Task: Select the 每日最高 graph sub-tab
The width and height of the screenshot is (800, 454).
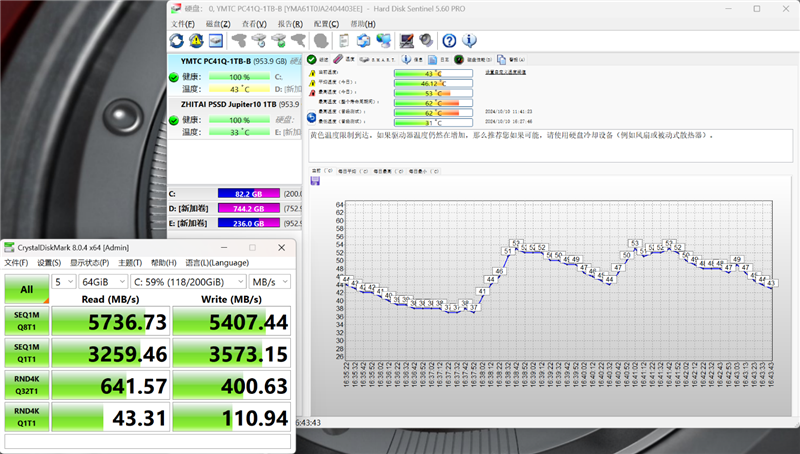Action: pyautogui.click(x=388, y=171)
